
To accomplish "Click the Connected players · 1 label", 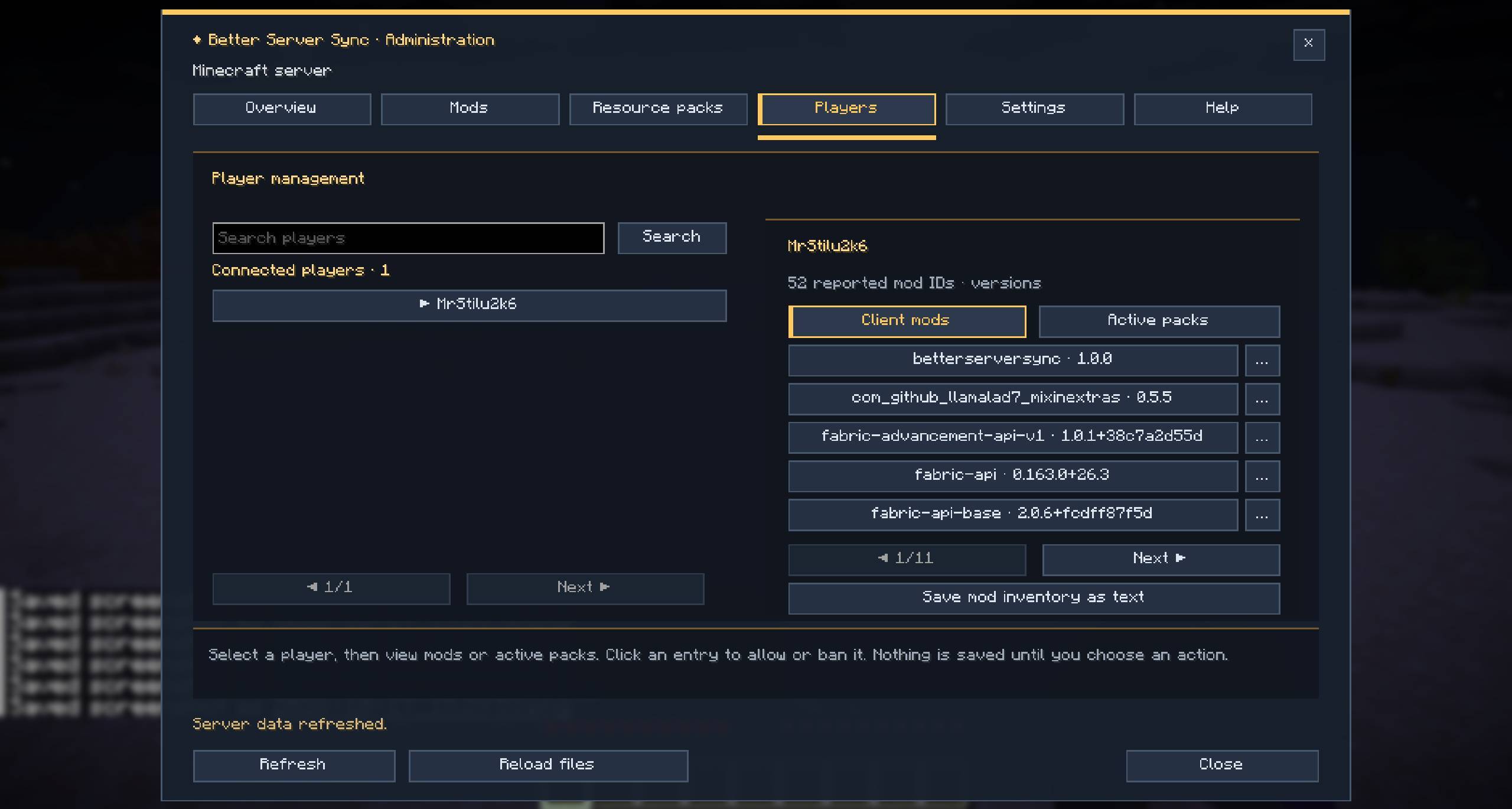I will (301, 271).
